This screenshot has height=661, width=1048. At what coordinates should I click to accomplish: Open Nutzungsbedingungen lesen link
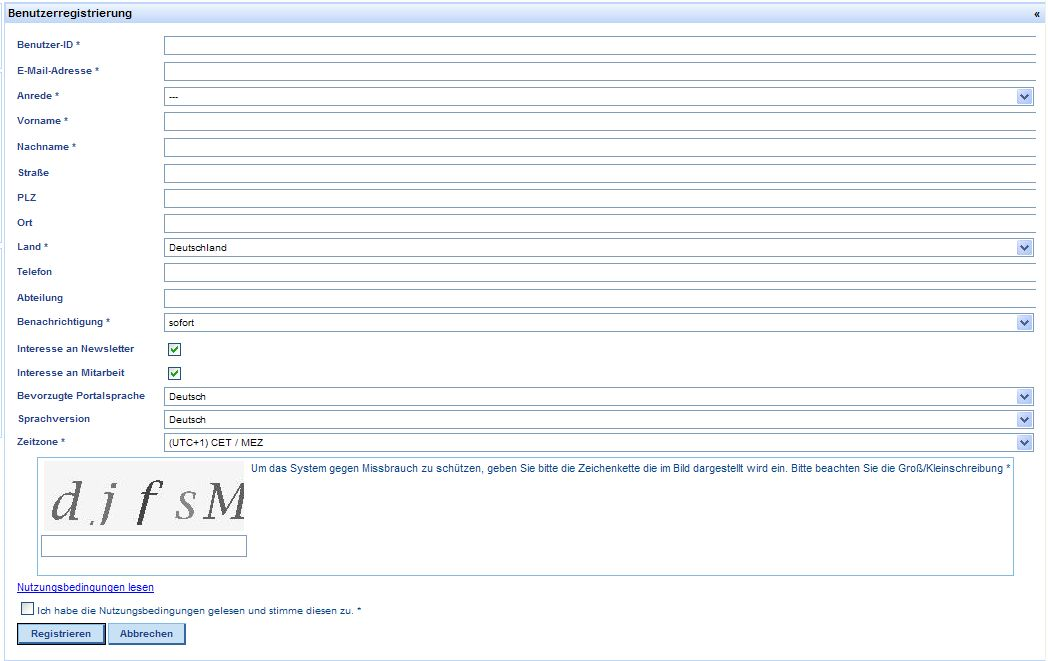[85, 588]
